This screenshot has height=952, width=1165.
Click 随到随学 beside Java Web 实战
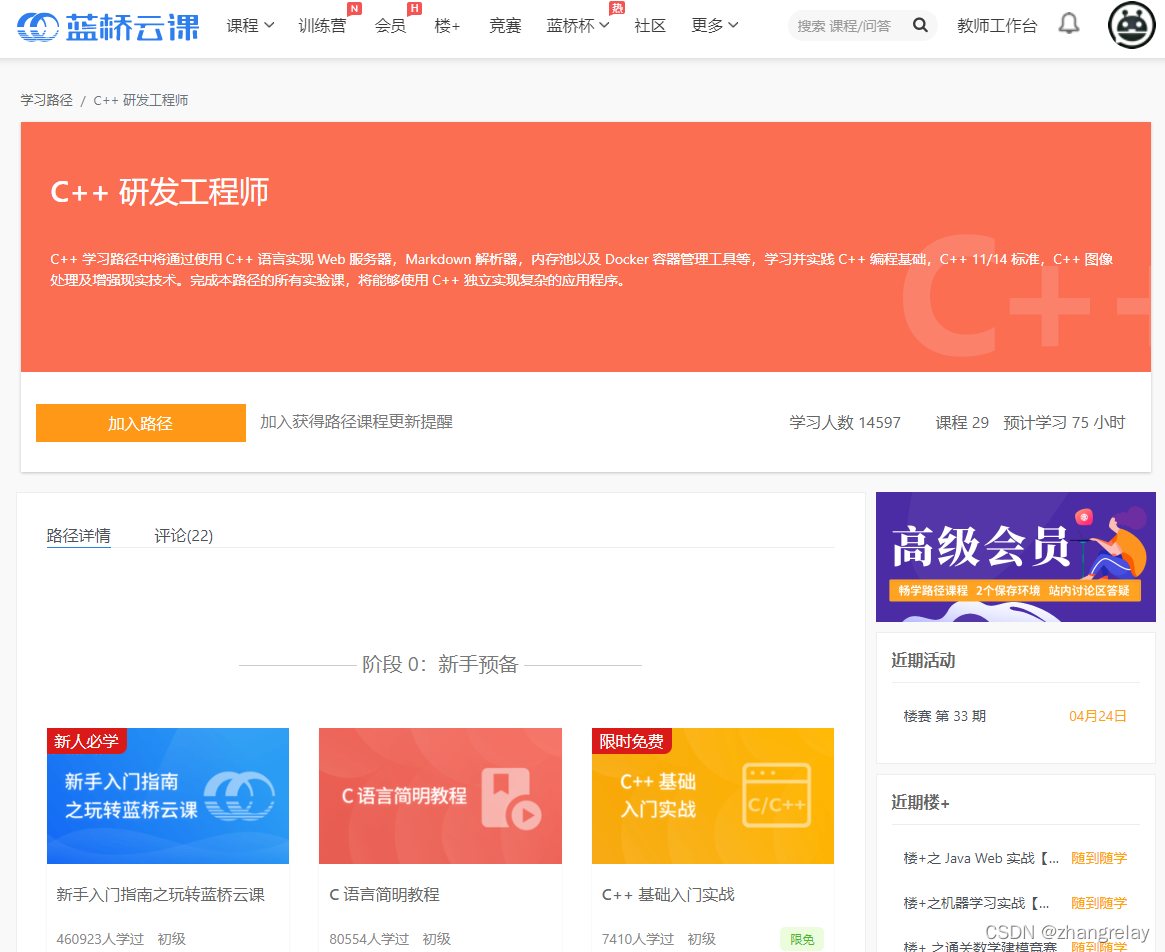pyautogui.click(x=1099, y=858)
